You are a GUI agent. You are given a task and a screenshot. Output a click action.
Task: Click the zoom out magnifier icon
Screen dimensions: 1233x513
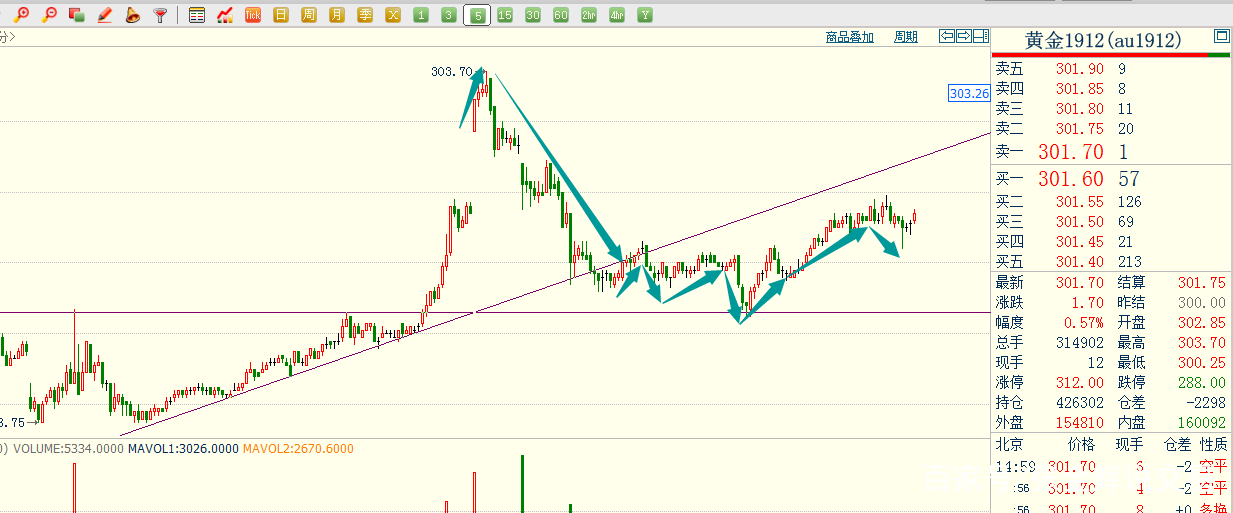(49, 15)
